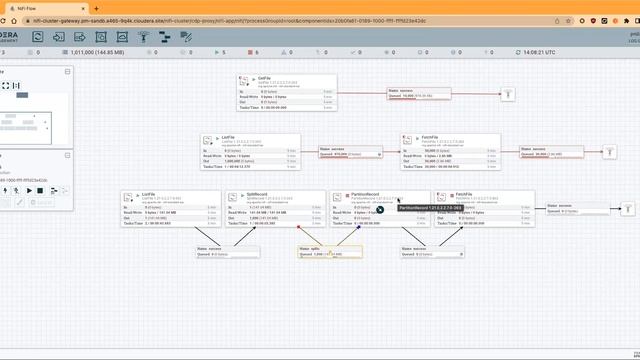
Task: Click the browser home button
Action: 14,21
